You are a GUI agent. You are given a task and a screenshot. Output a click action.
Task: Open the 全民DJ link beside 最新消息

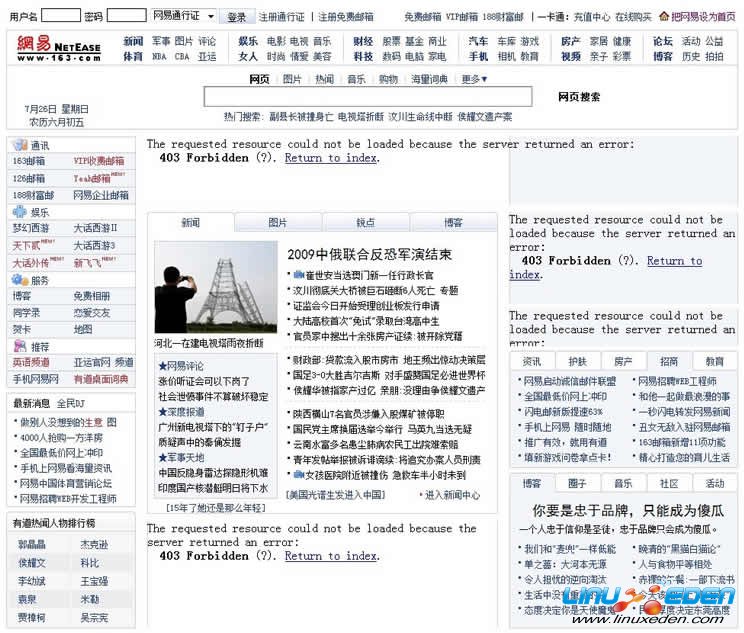71,403
